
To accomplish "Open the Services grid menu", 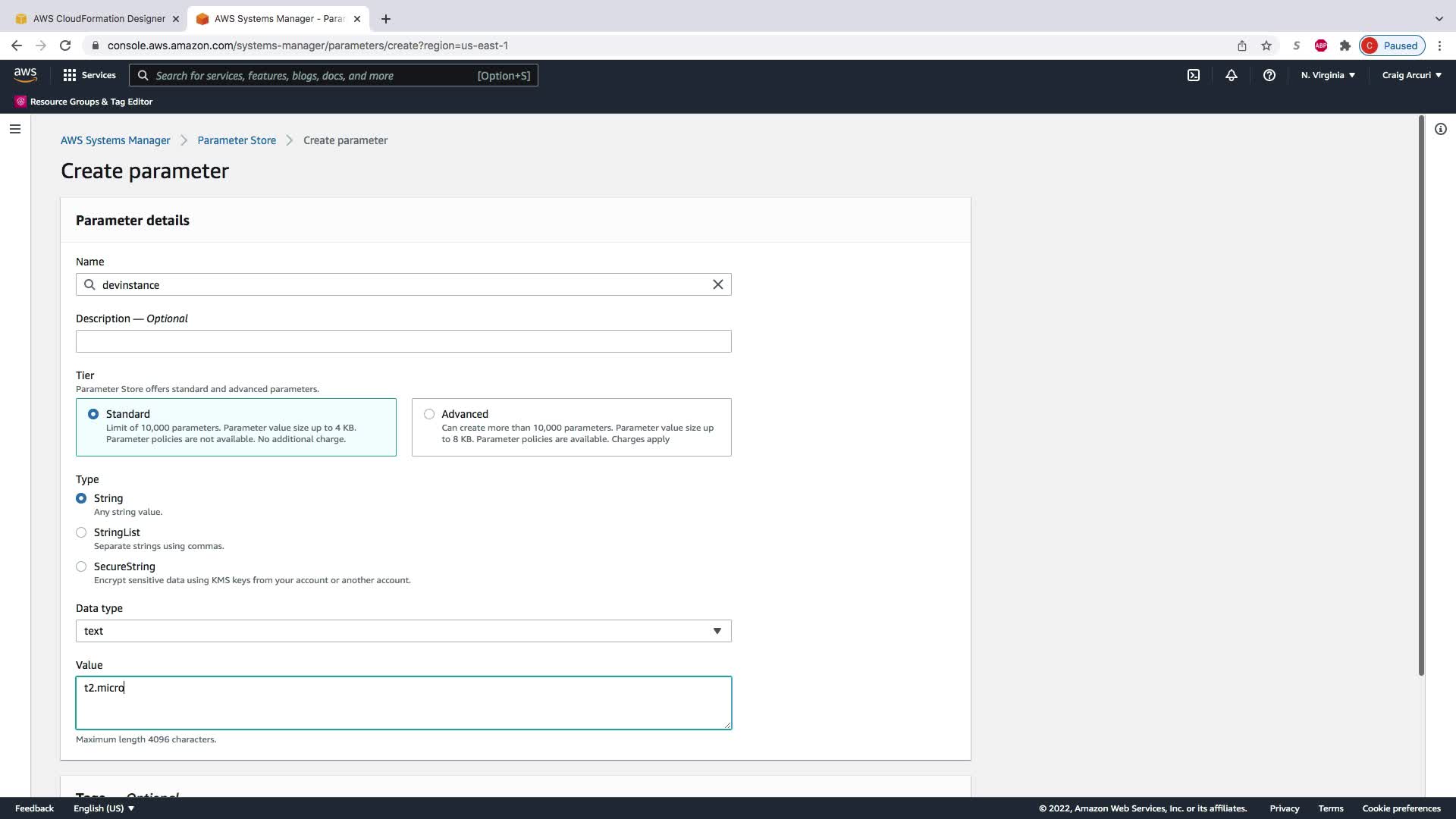I will pos(89,75).
